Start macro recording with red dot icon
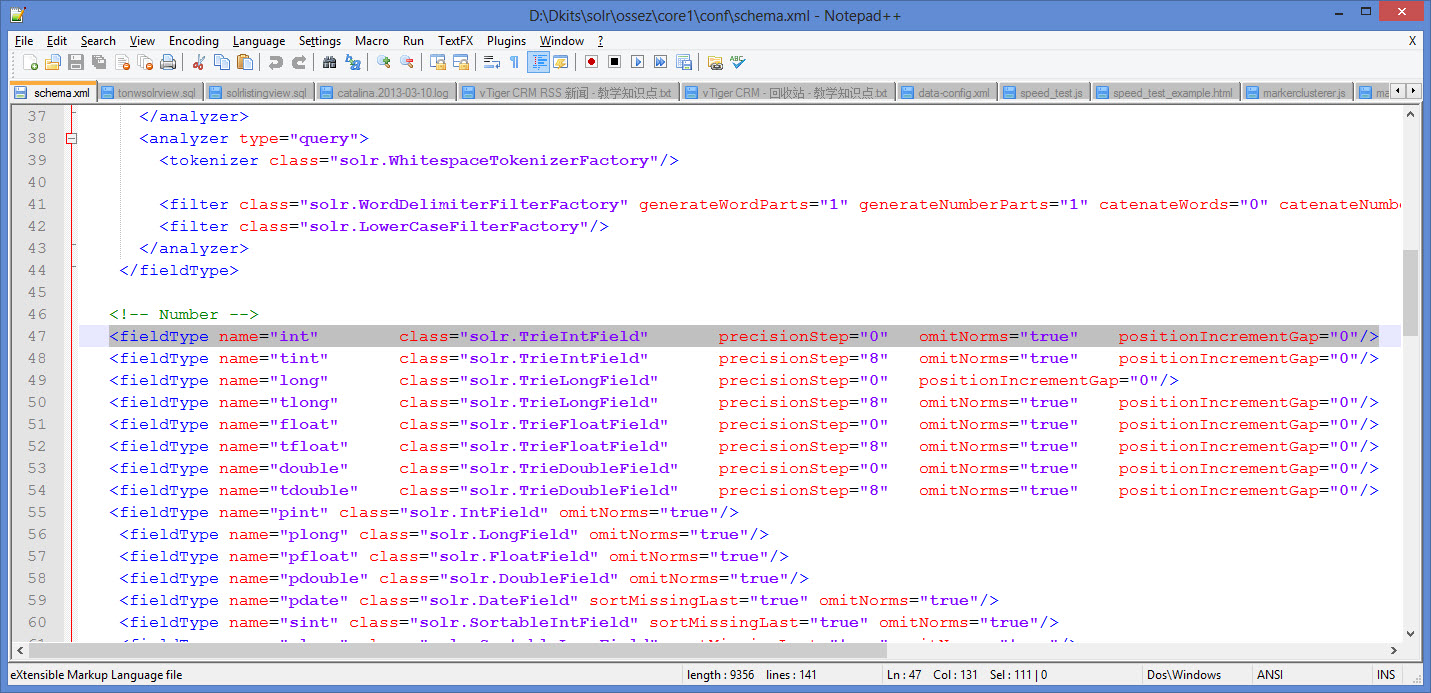 [x=591, y=62]
